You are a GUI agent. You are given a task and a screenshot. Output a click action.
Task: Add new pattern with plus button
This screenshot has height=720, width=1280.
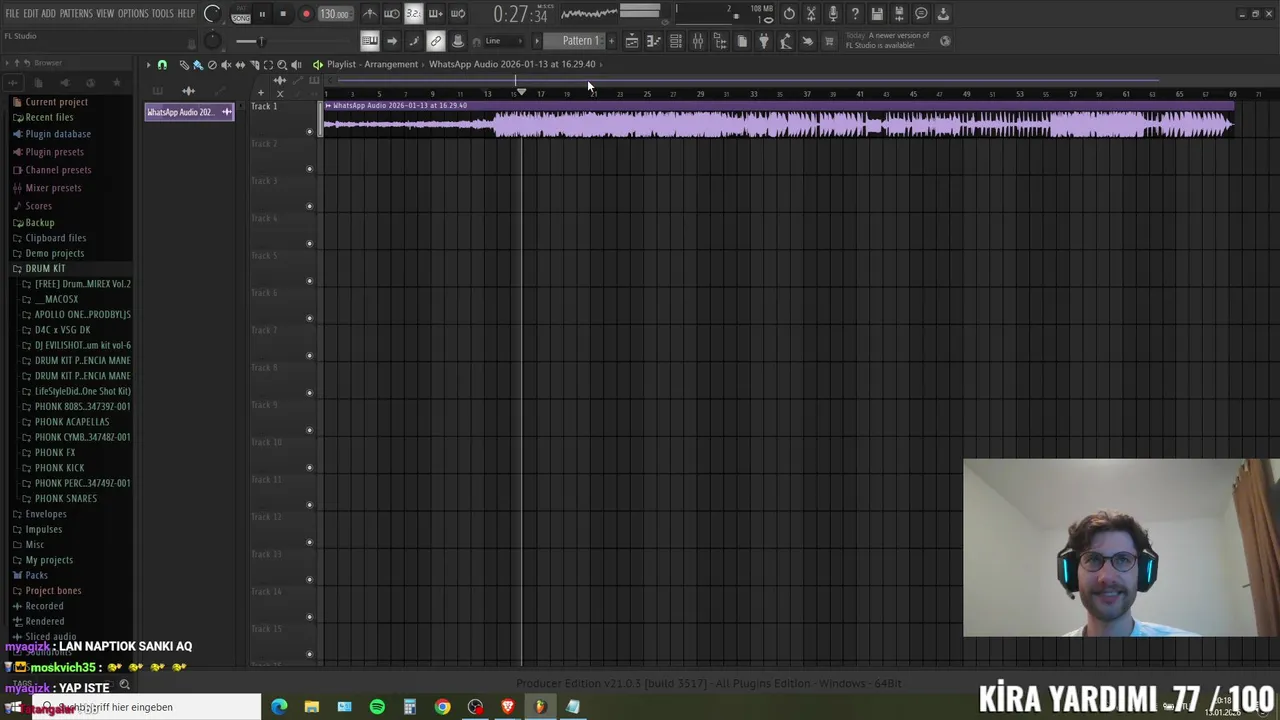[x=612, y=41]
